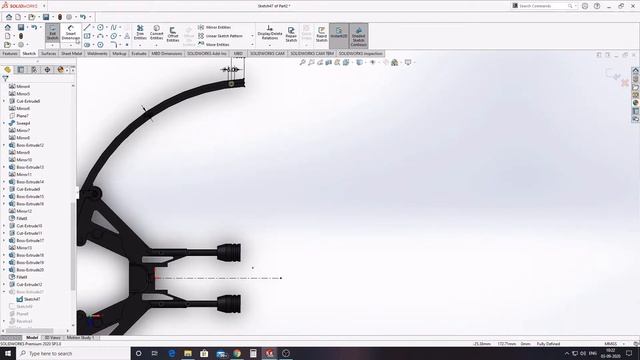Select the Spline sketch tool

click(x=114, y=27)
